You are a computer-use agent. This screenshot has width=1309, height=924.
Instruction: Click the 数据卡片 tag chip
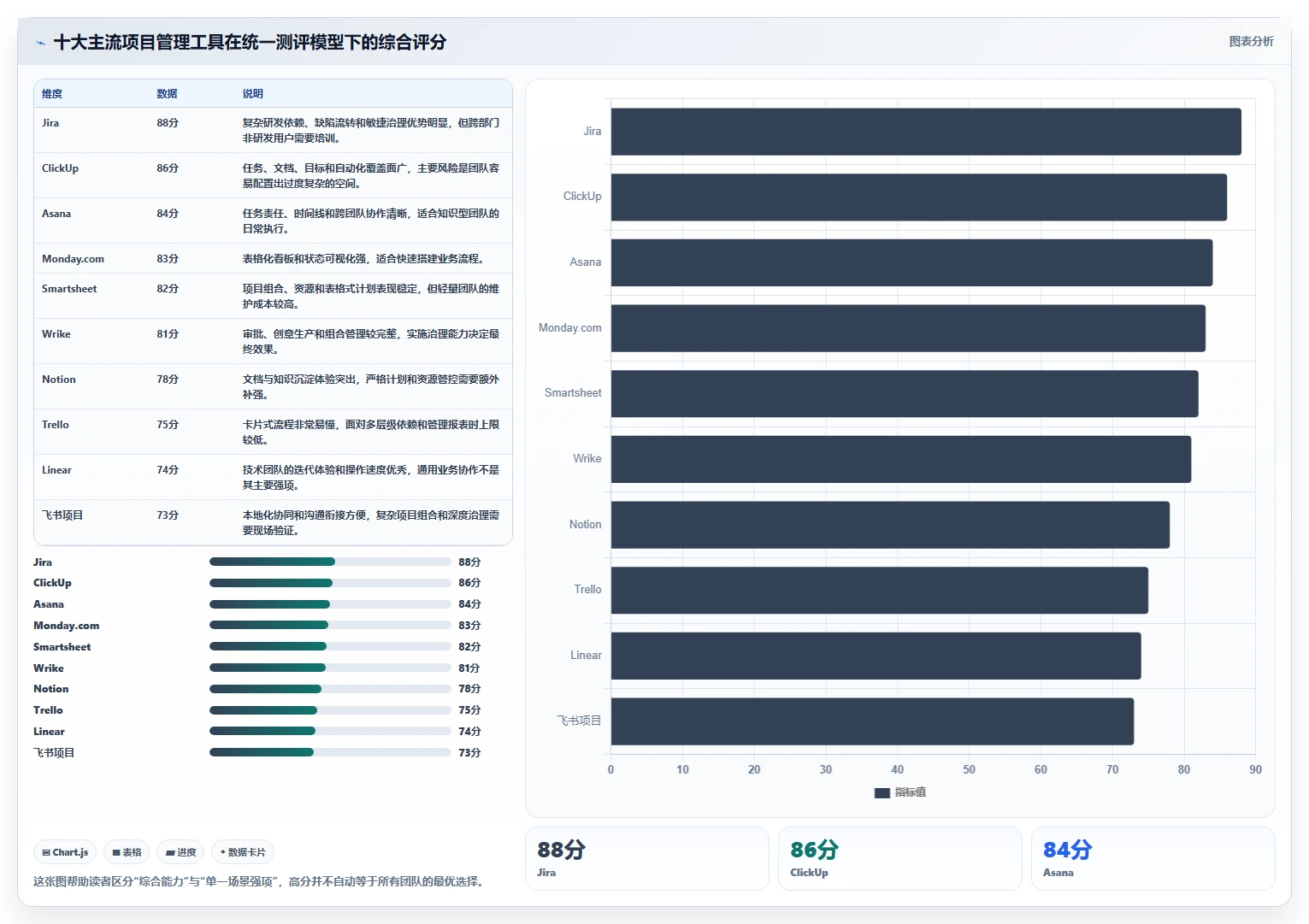click(x=243, y=852)
